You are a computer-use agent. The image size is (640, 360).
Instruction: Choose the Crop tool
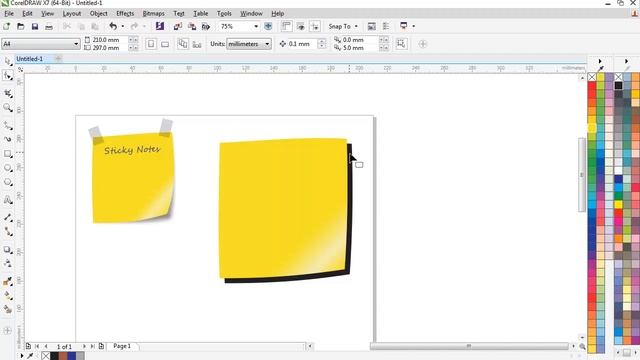click(x=8, y=93)
